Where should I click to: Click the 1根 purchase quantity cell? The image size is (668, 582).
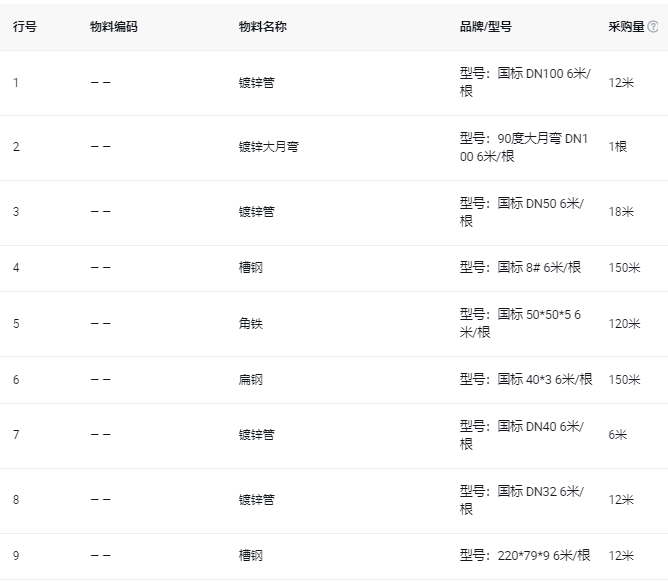pyautogui.click(x=618, y=147)
